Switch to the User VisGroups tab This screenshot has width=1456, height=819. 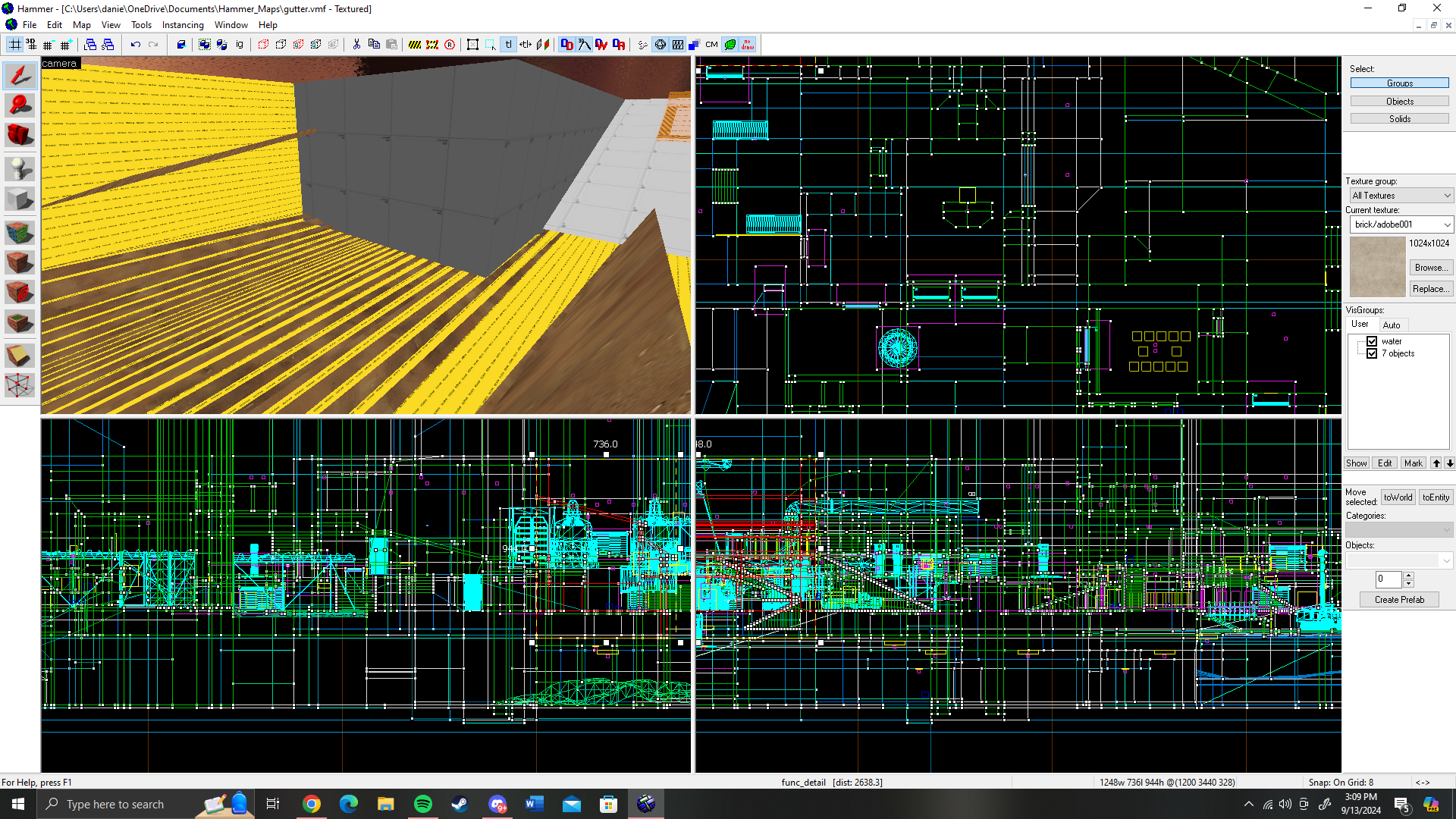click(1360, 325)
